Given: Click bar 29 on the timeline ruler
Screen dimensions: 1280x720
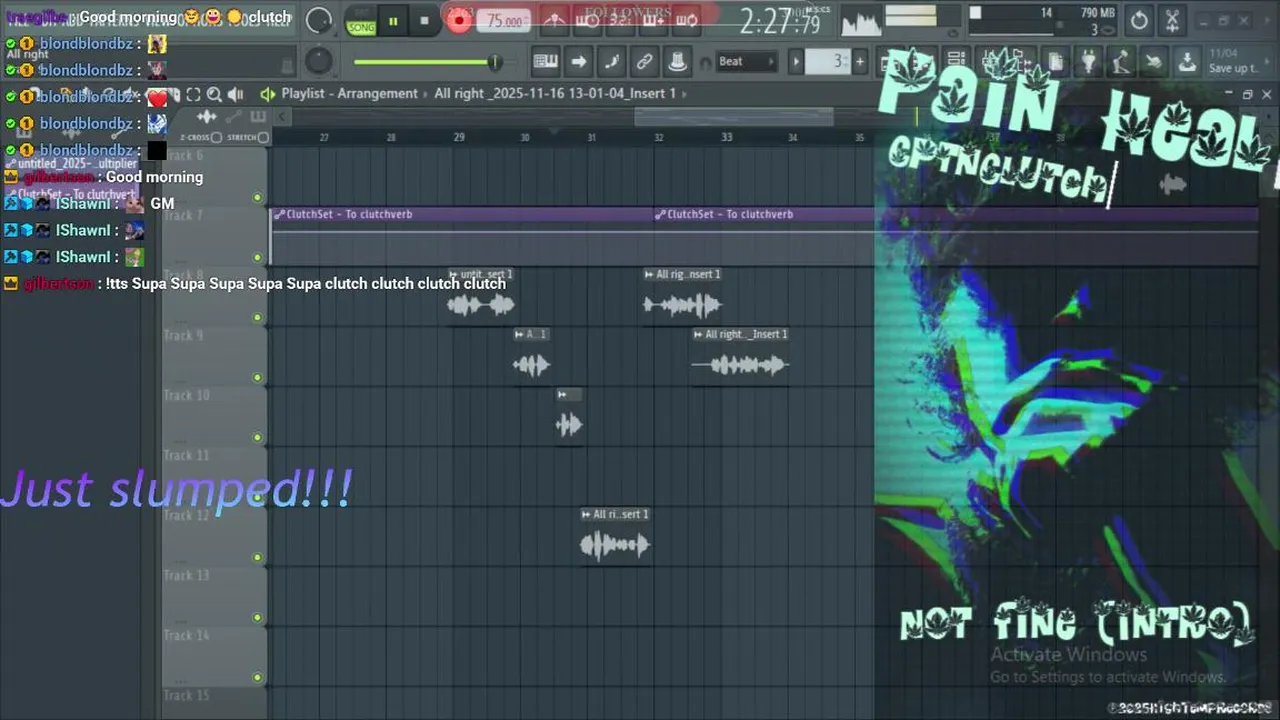Looking at the screenshot, I should point(458,137).
